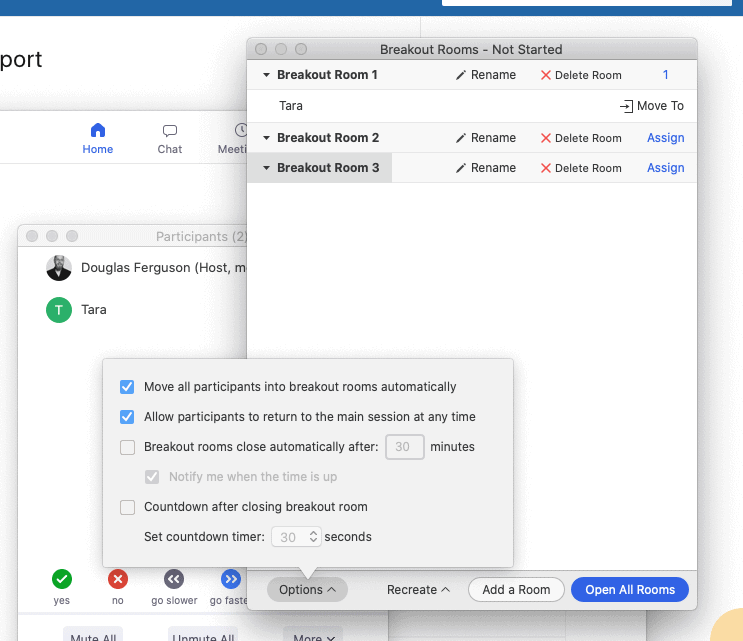Expand the Recreate menu
Screen dimensions: 743x641
[418, 590]
